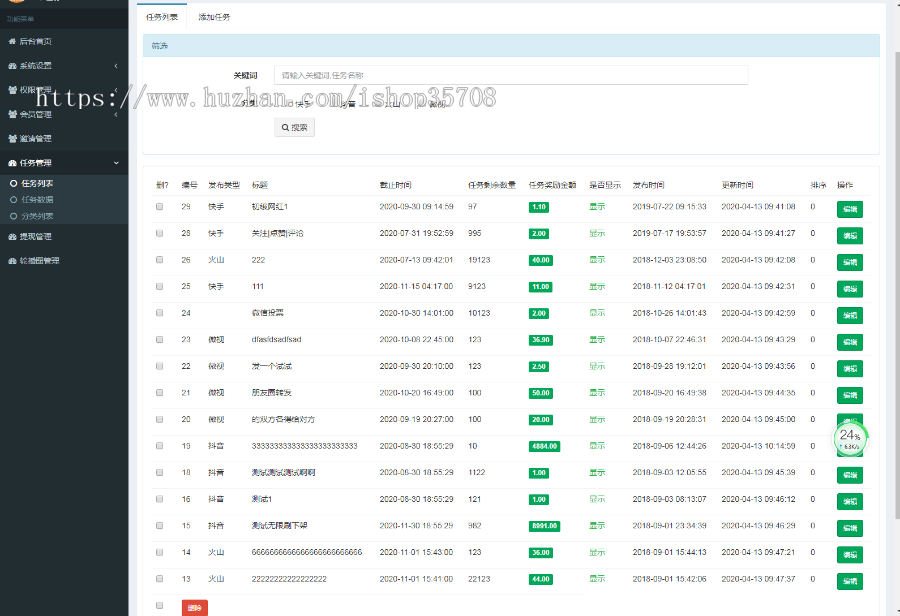Click the 轮播图管理 sidebar icon
This screenshot has width=900, height=616.
click(x=12, y=261)
